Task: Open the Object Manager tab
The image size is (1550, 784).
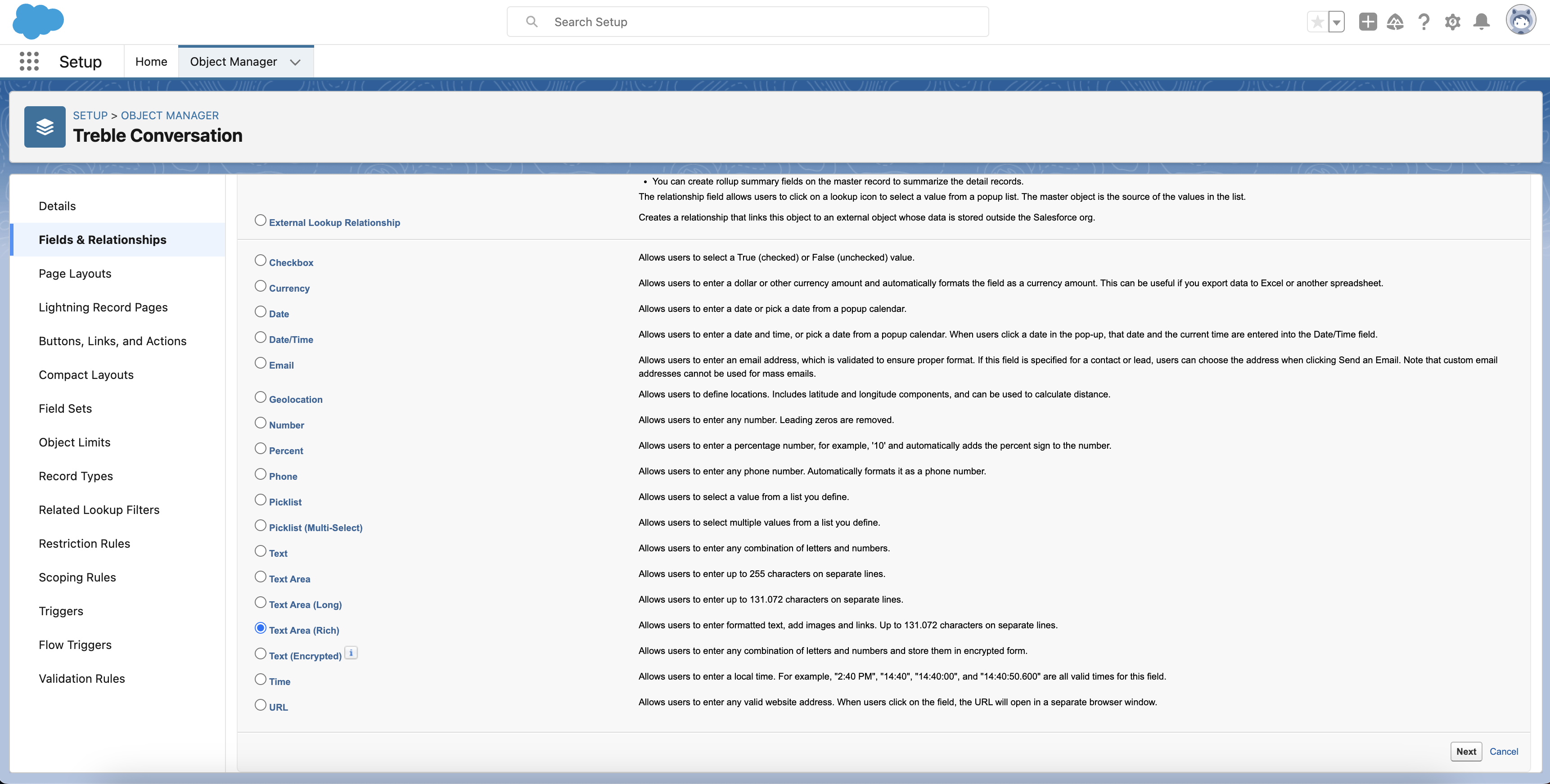Action: coord(234,61)
